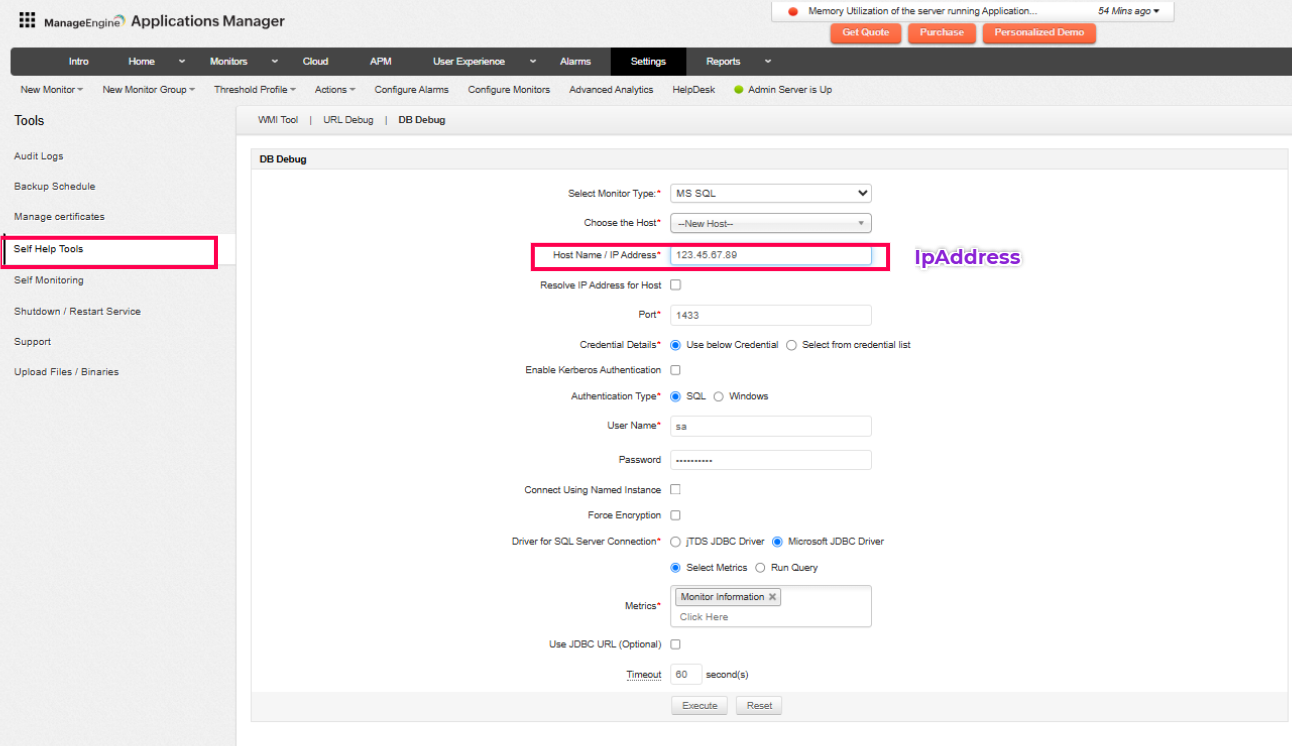Open the HelpDesk link
This screenshot has width=1292, height=746.
click(x=694, y=90)
